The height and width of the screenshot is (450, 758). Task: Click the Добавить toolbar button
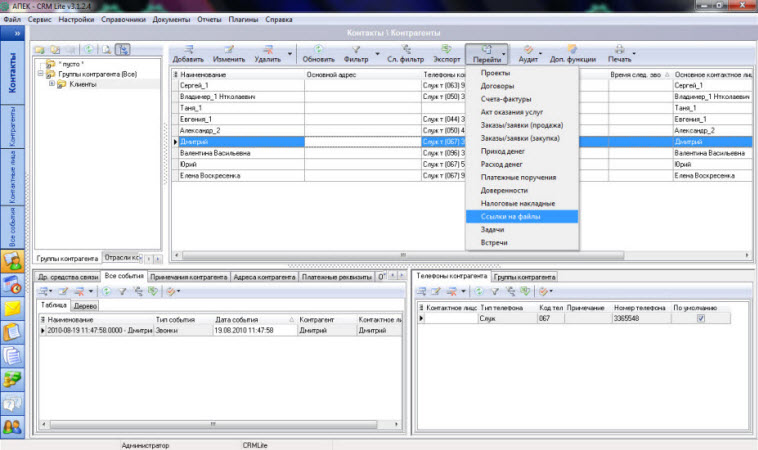[188, 54]
